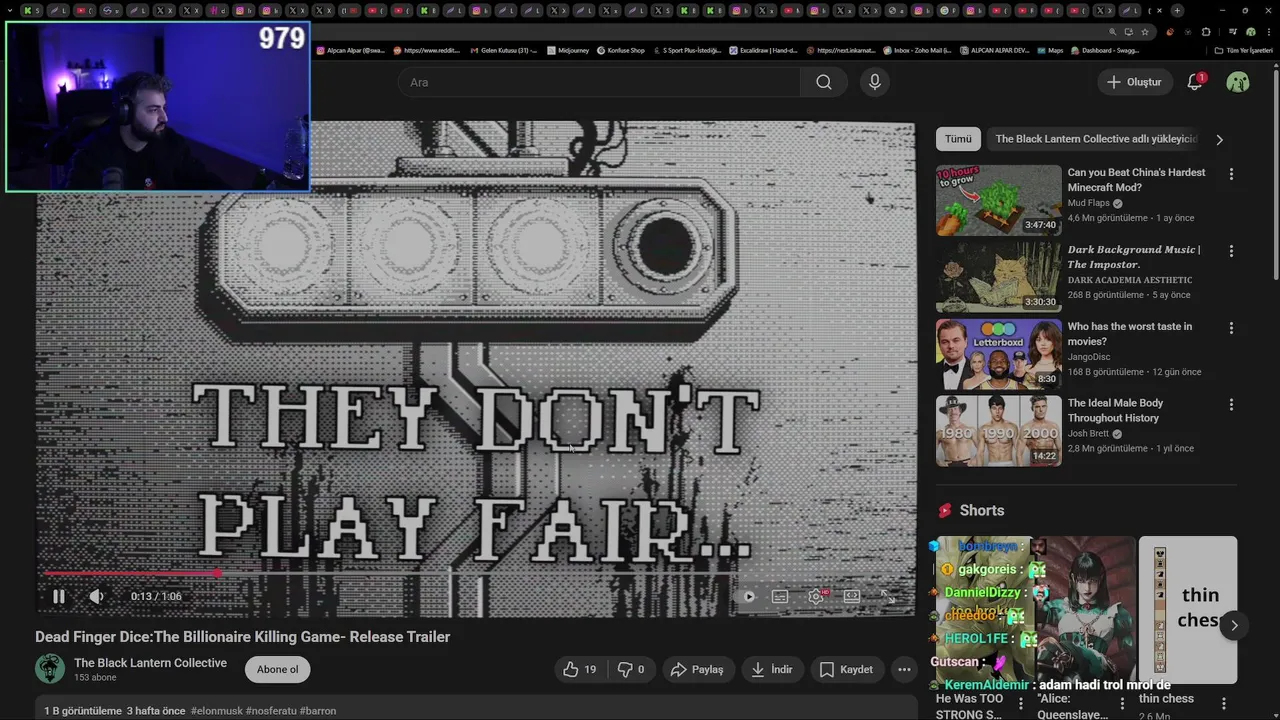1280x720 pixels.
Task: Open the Inbox - Zoho Mail bookmark
Action: point(917,50)
